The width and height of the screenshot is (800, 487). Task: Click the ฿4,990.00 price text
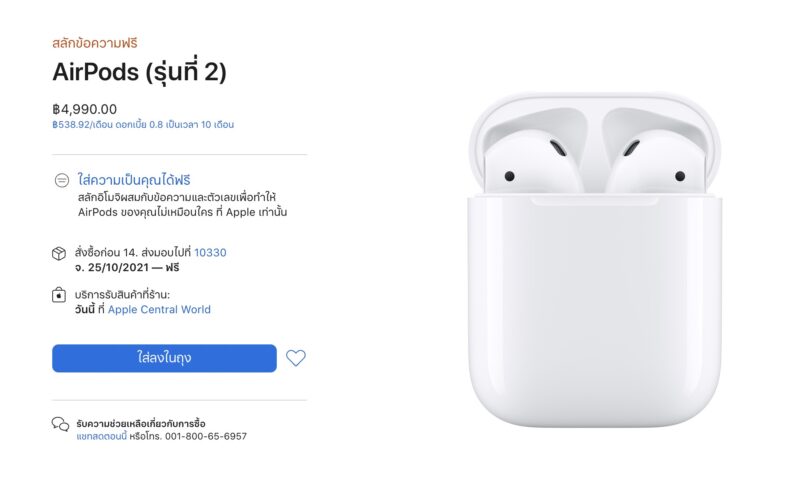click(x=85, y=109)
